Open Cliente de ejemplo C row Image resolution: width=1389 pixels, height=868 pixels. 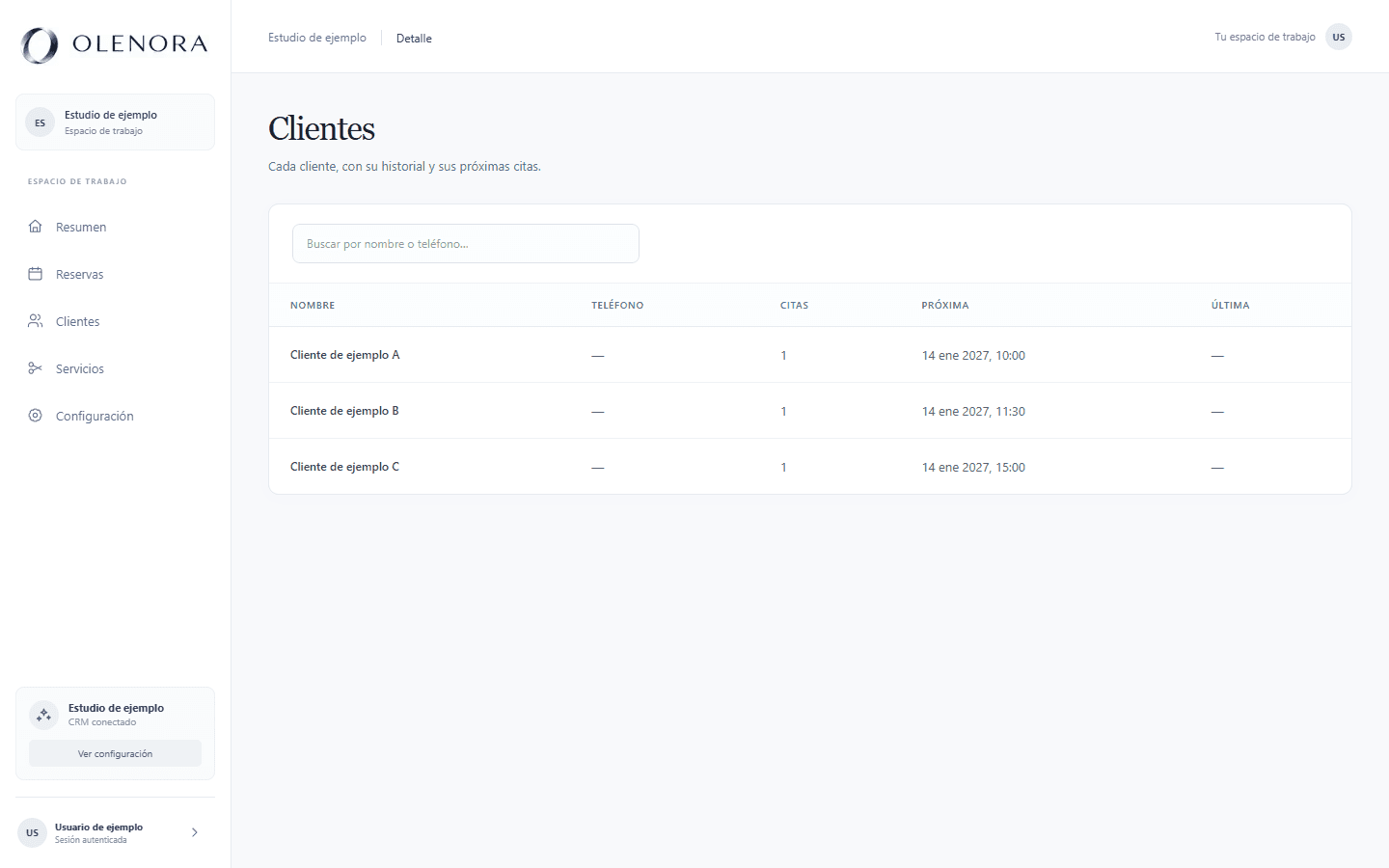tap(810, 467)
